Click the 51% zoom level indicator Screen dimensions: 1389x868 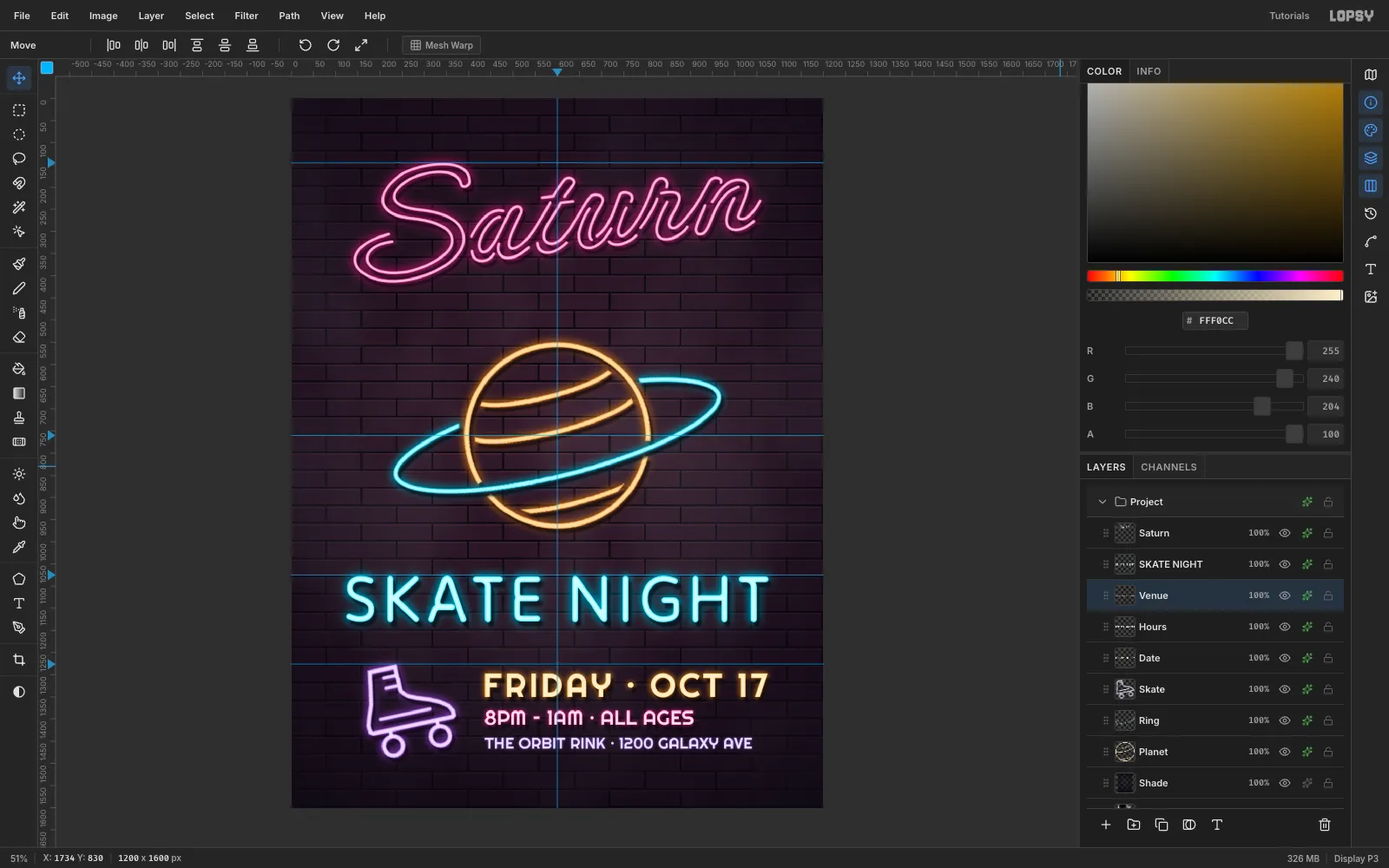(x=18, y=858)
